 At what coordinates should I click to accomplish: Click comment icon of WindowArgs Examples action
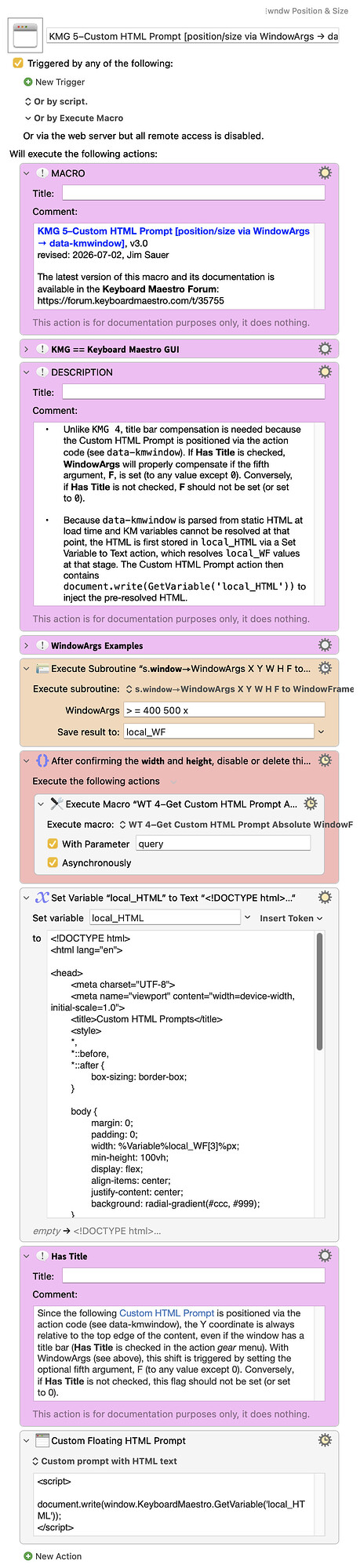coord(42,645)
